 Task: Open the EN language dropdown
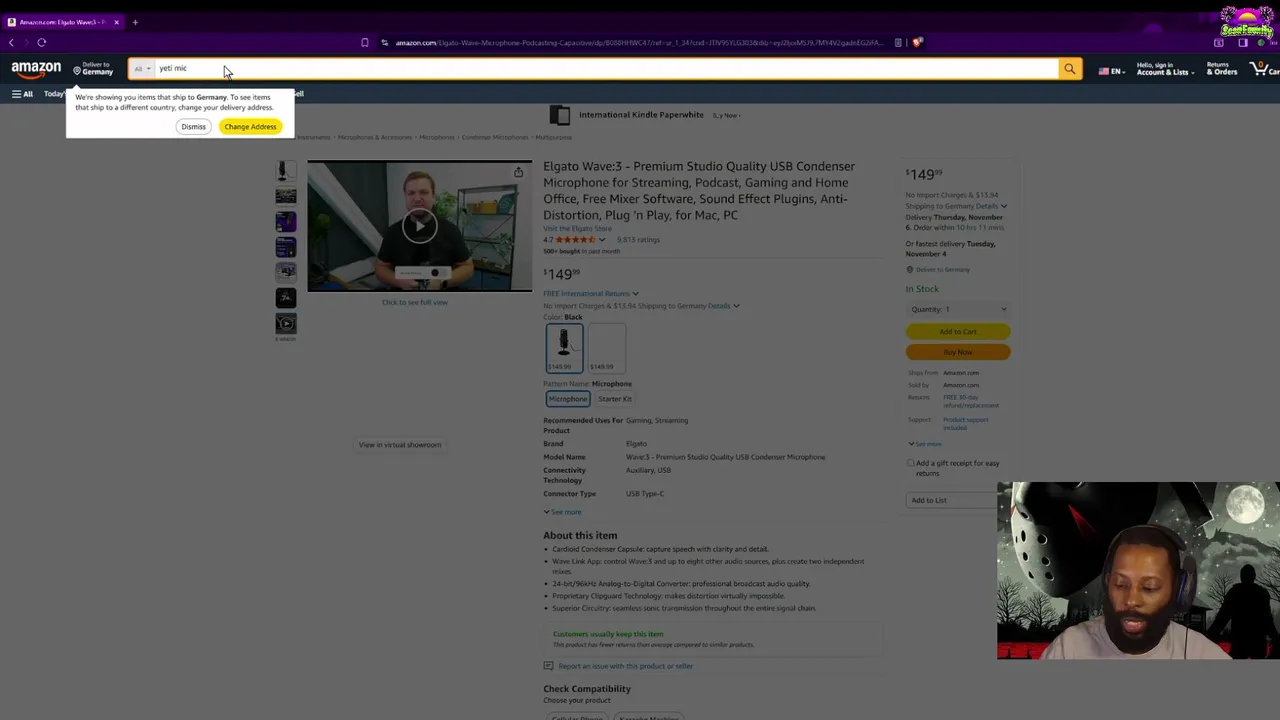(1110, 71)
